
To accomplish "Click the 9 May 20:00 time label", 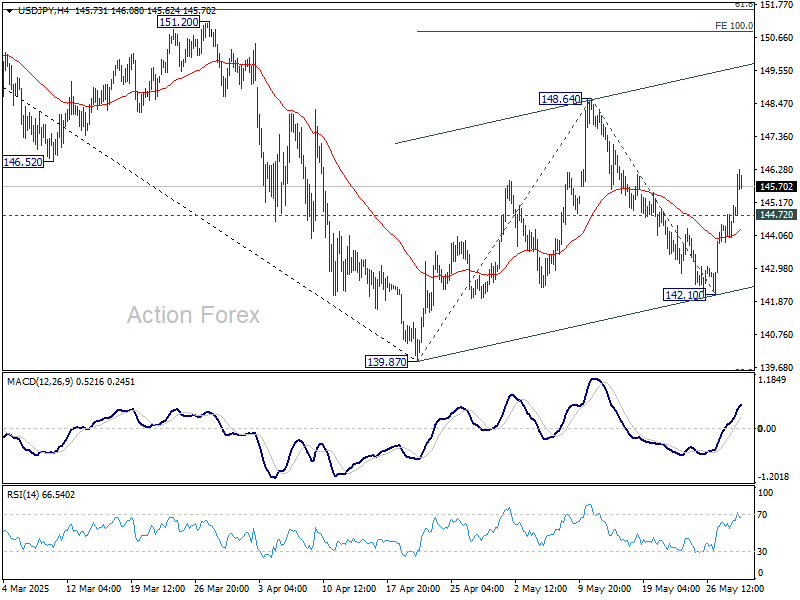I will coord(604,589).
